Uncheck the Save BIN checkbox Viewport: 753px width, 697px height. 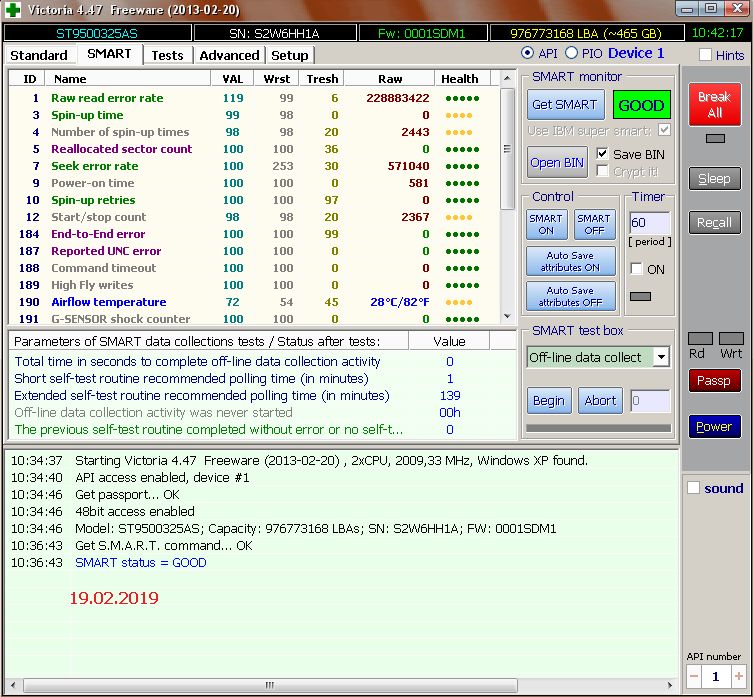tap(602, 154)
